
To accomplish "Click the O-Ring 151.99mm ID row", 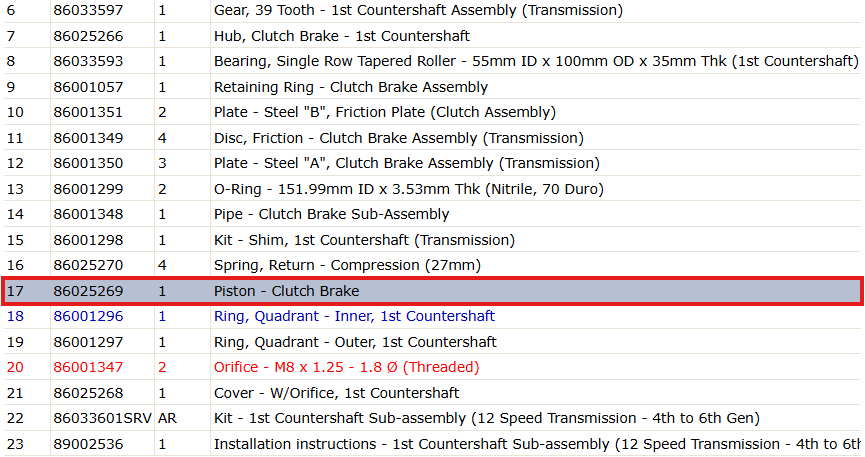I will pos(432,189).
